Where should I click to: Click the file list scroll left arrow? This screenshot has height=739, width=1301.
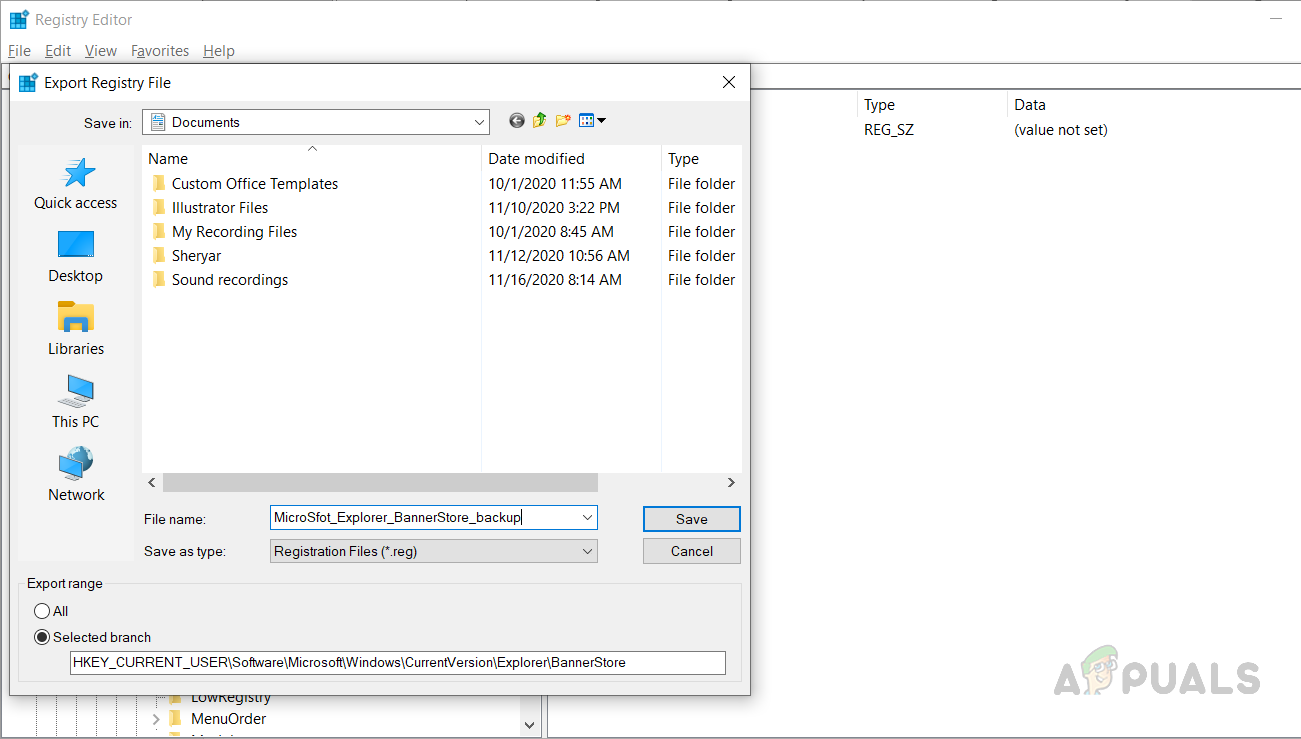(152, 482)
